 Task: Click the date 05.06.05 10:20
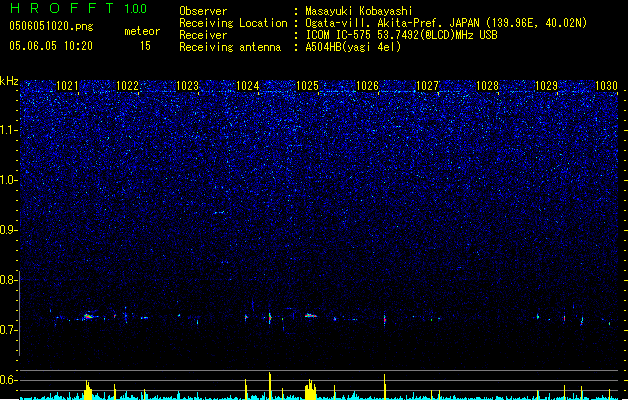pyautogui.click(x=51, y=46)
